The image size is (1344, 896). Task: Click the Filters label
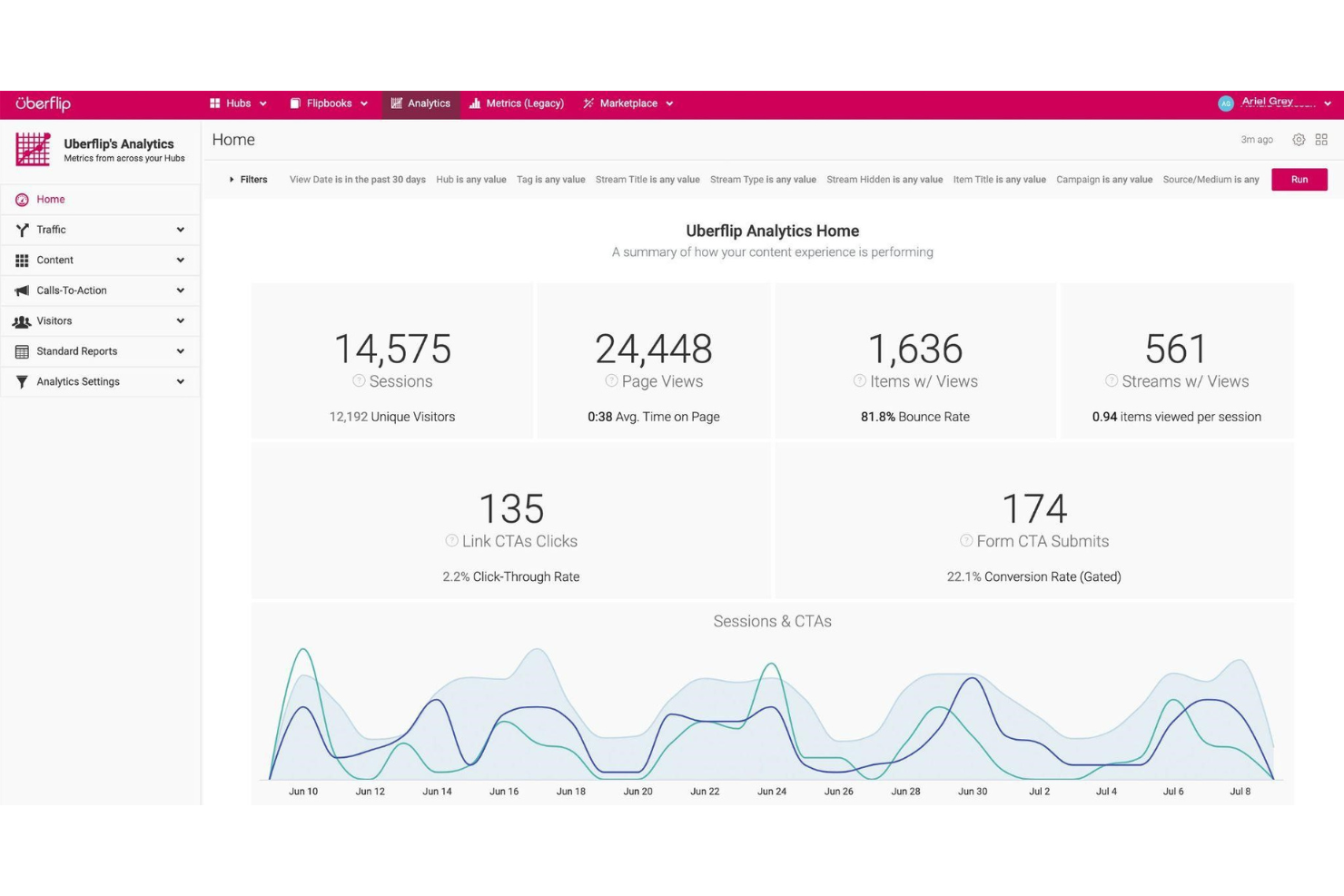click(253, 180)
